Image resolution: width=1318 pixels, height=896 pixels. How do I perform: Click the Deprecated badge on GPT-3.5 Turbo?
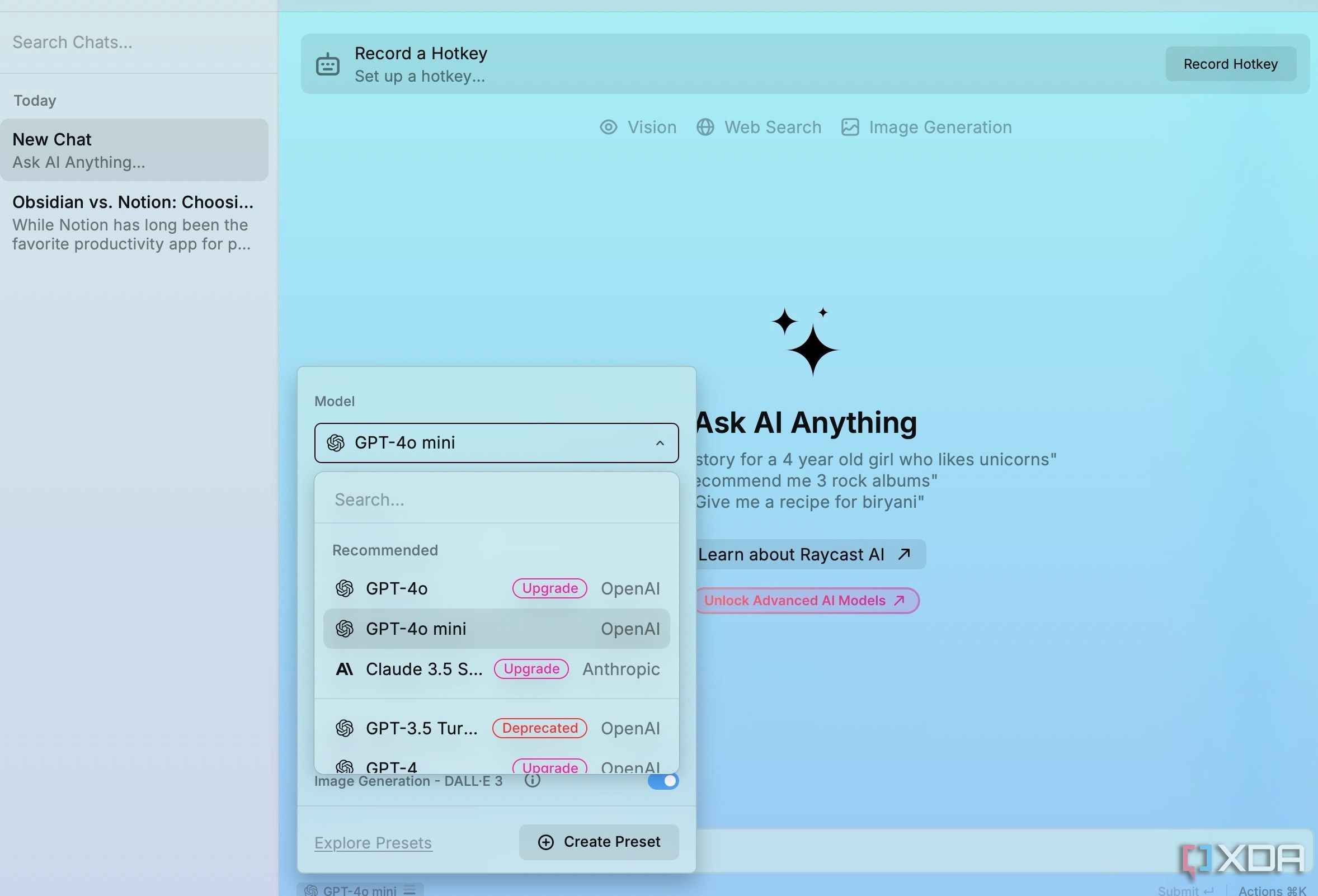click(539, 728)
